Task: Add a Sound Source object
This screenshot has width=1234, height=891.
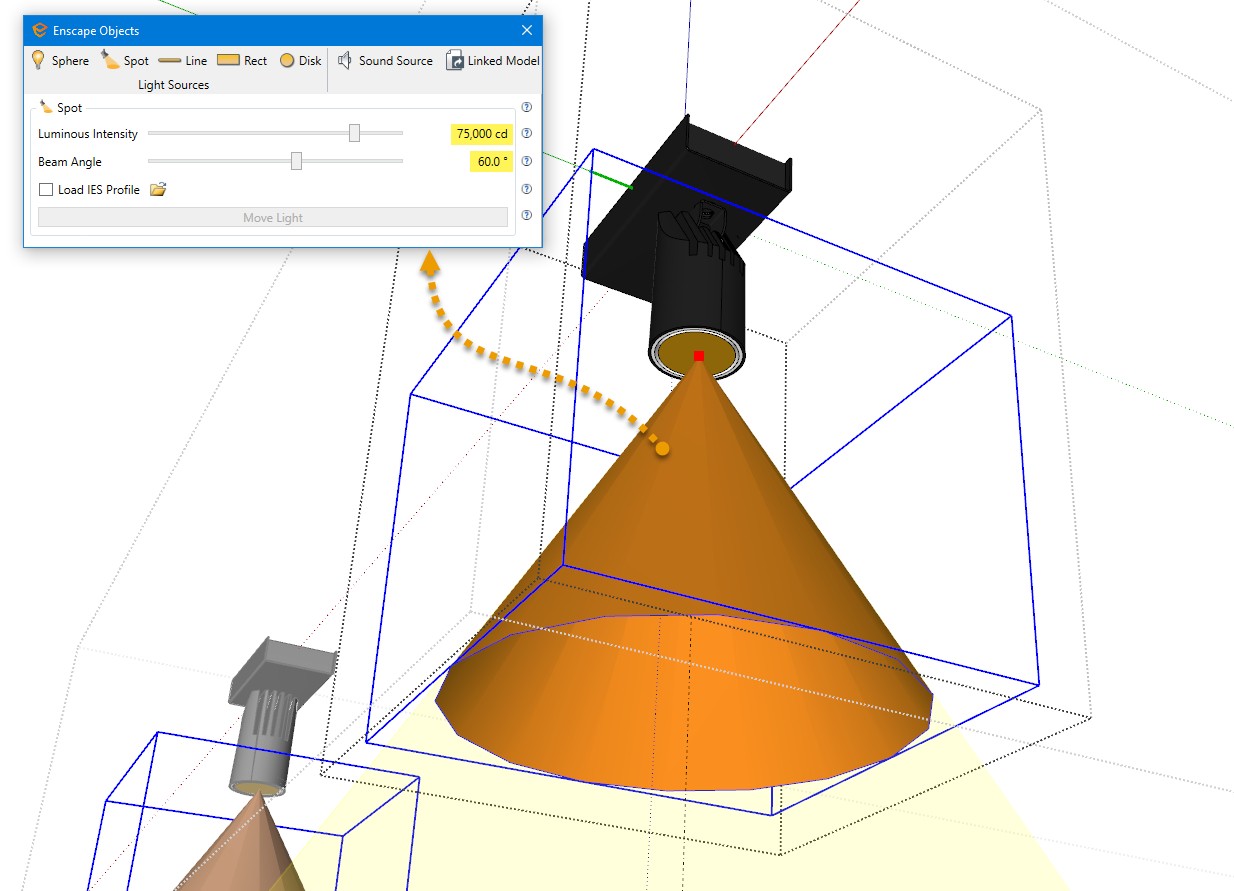Action: (x=385, y=61)
